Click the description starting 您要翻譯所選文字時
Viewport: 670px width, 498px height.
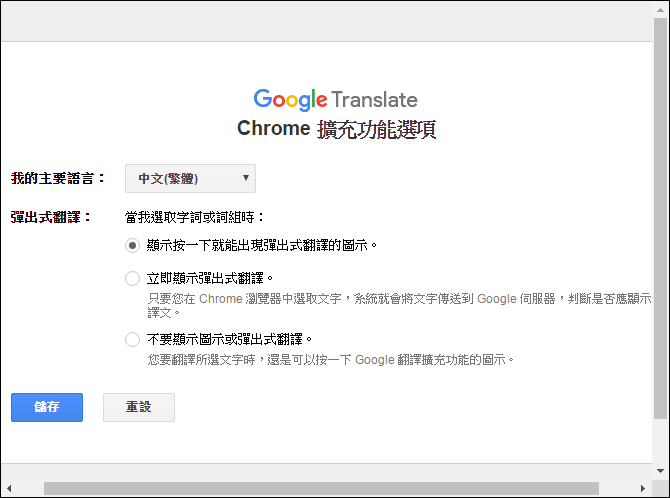pyautogui.click(x=331, y=360)
